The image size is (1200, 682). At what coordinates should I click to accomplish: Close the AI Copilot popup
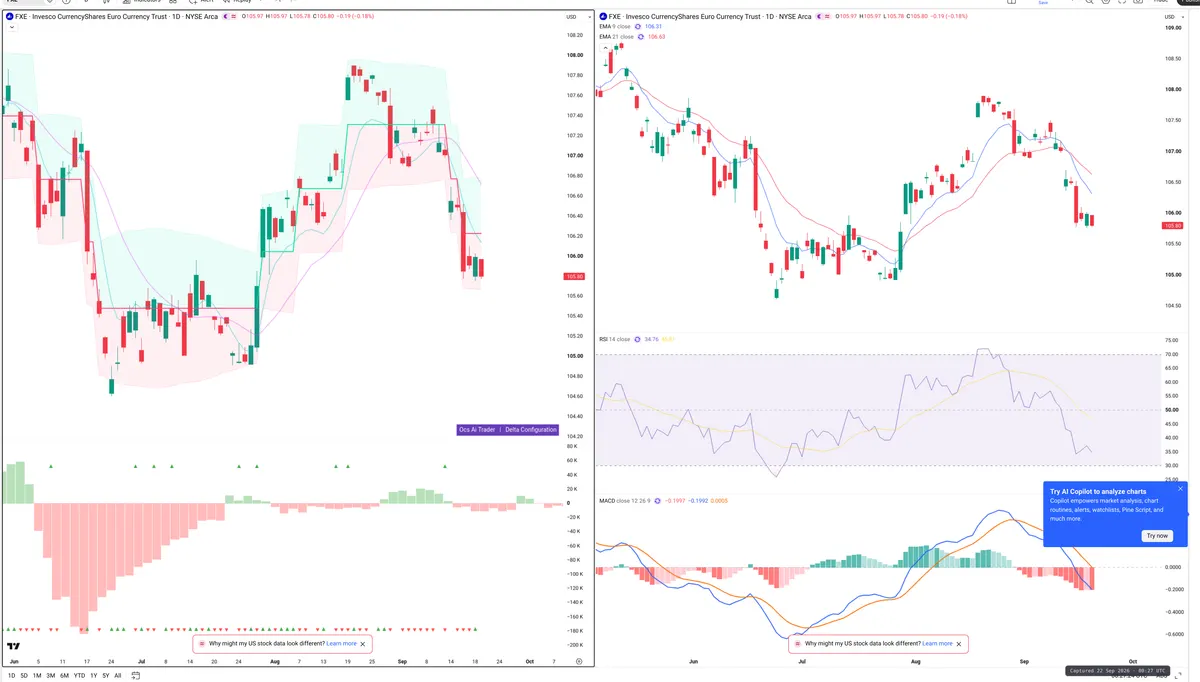(1180, 489)
